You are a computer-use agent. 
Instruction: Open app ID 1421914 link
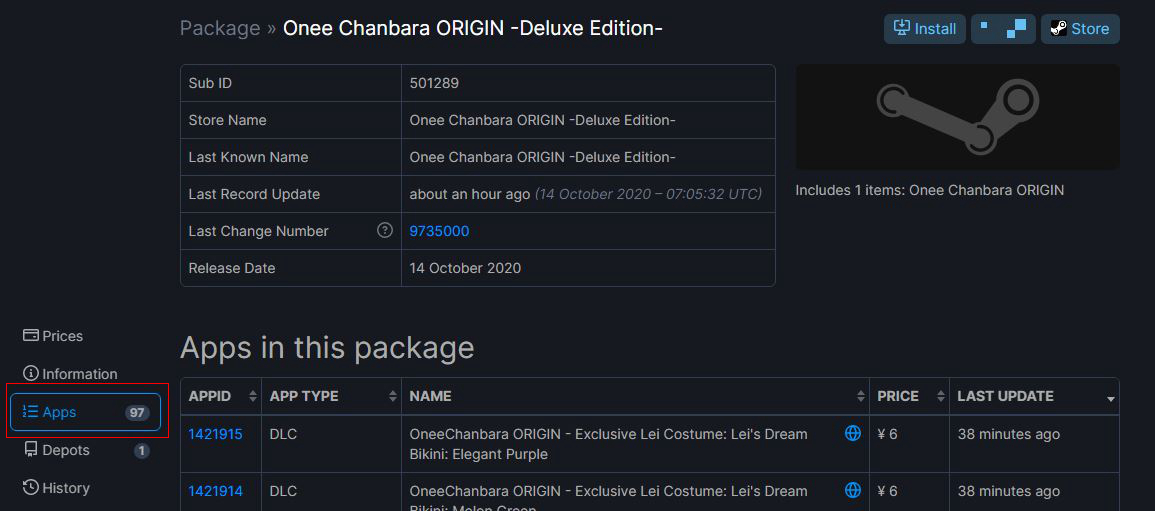[215, 491]
